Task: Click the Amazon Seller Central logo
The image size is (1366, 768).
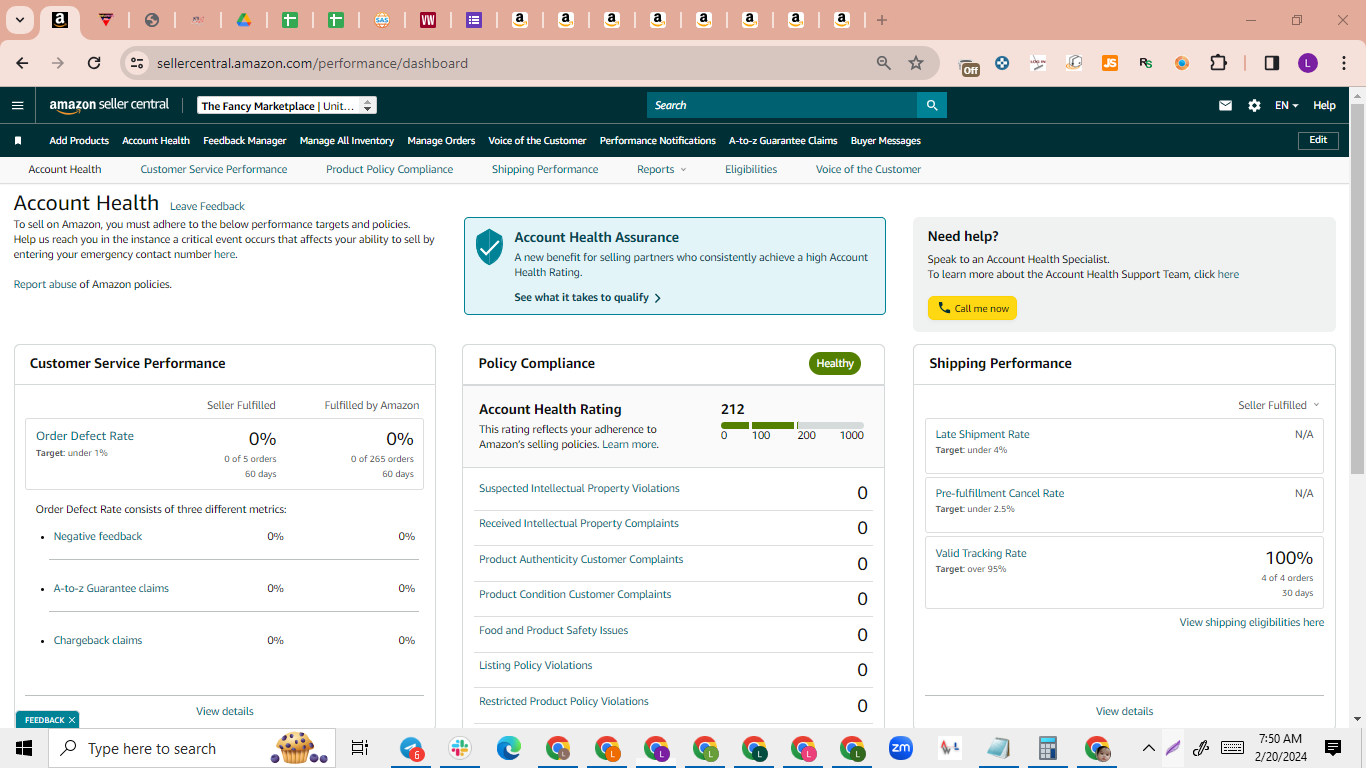Action: (x=109, y=105)
